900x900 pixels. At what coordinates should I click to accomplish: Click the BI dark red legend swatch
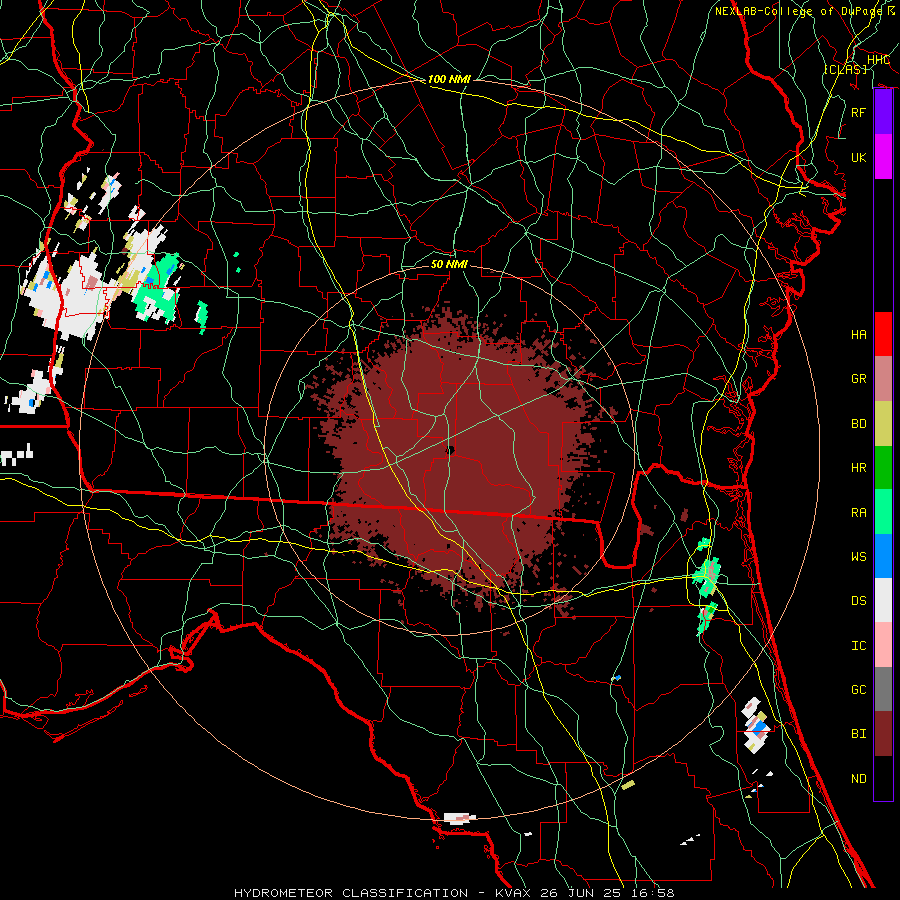pyautogui.click(x=883, y=734)
